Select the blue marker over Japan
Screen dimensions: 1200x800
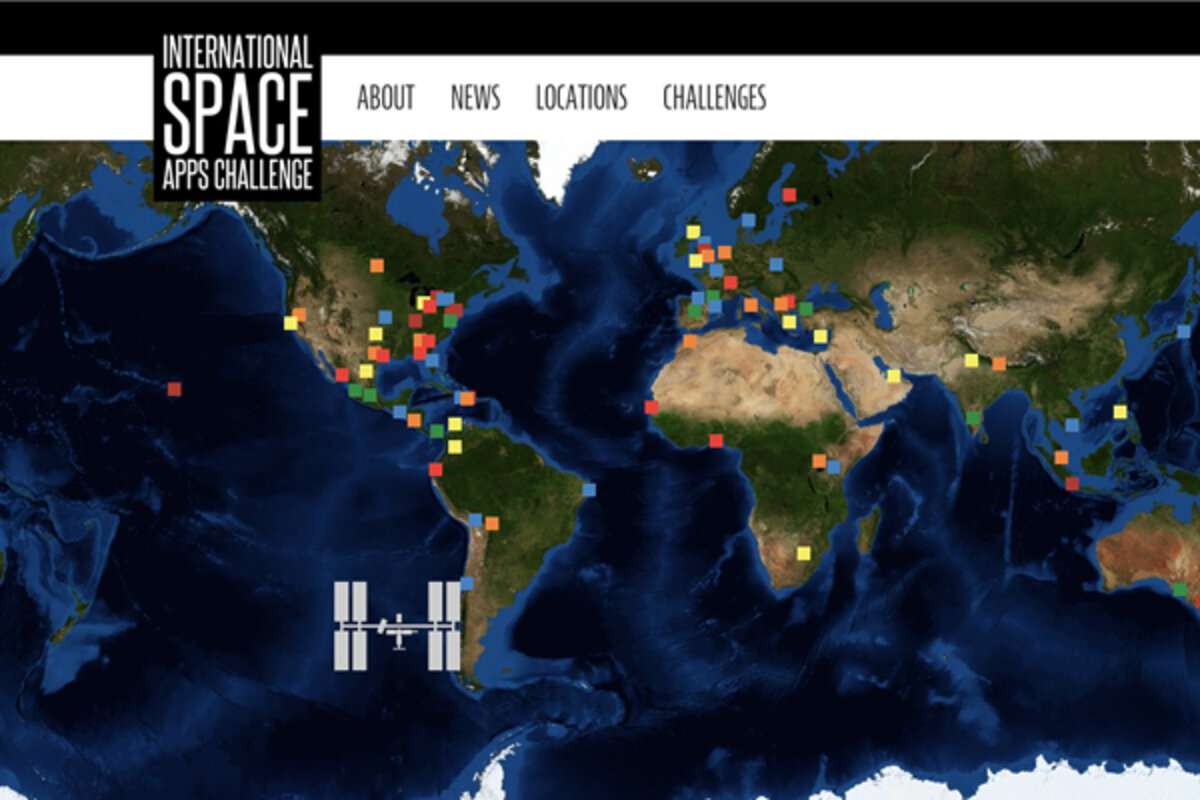pyautogui.click(x=1184, y=331)
